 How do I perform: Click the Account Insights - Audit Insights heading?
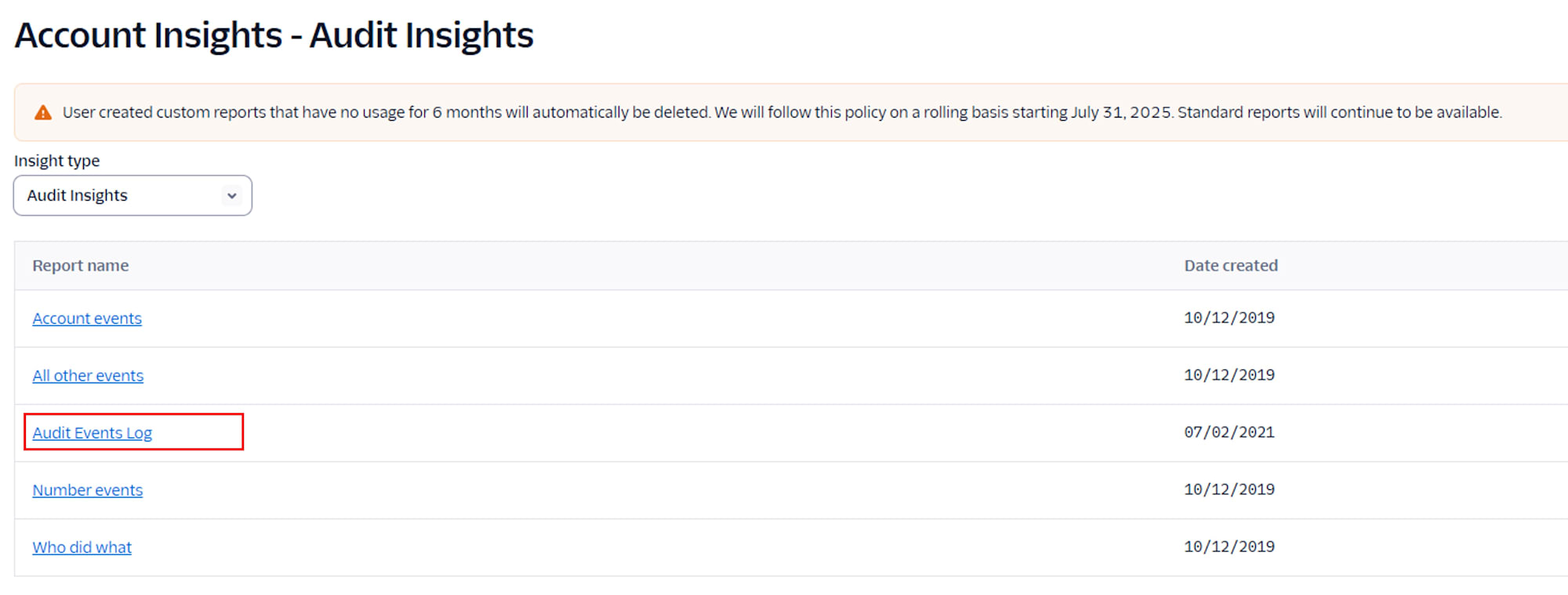274,35
